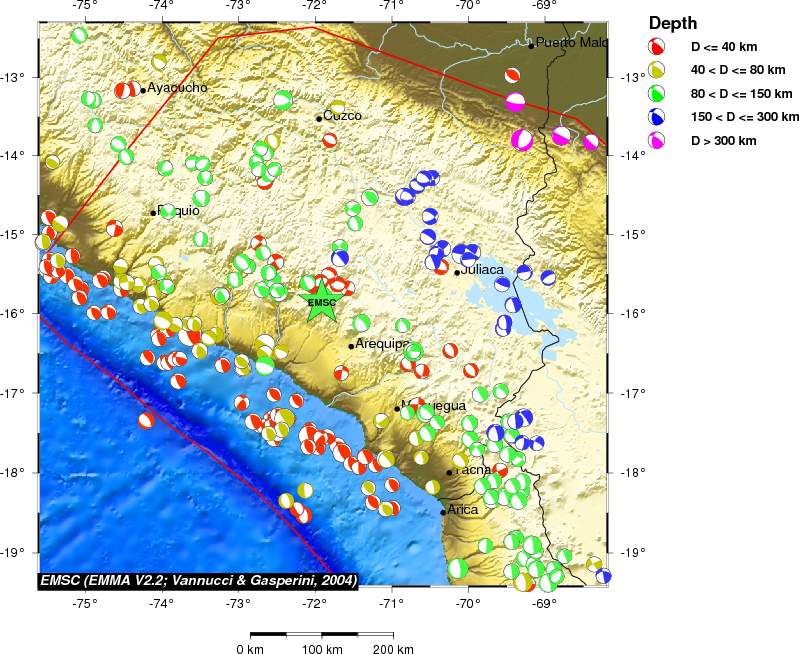Viewport: 799px width, 654px height.
Task: Click the Puquio city dot
Action: coord(153,213)
